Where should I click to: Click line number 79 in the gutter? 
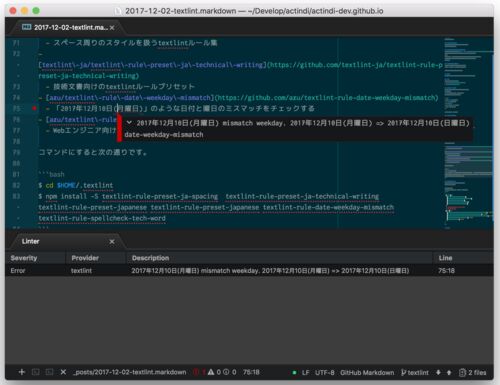[x=16, y=152]
